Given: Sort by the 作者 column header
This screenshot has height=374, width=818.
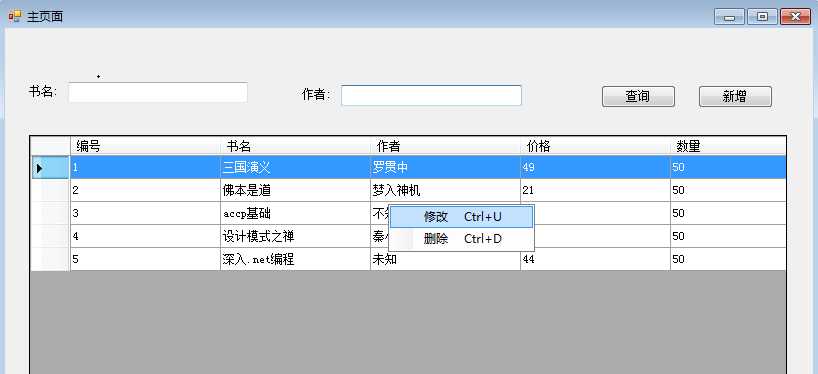Looking at the screenshot, I should pos(446,146).
